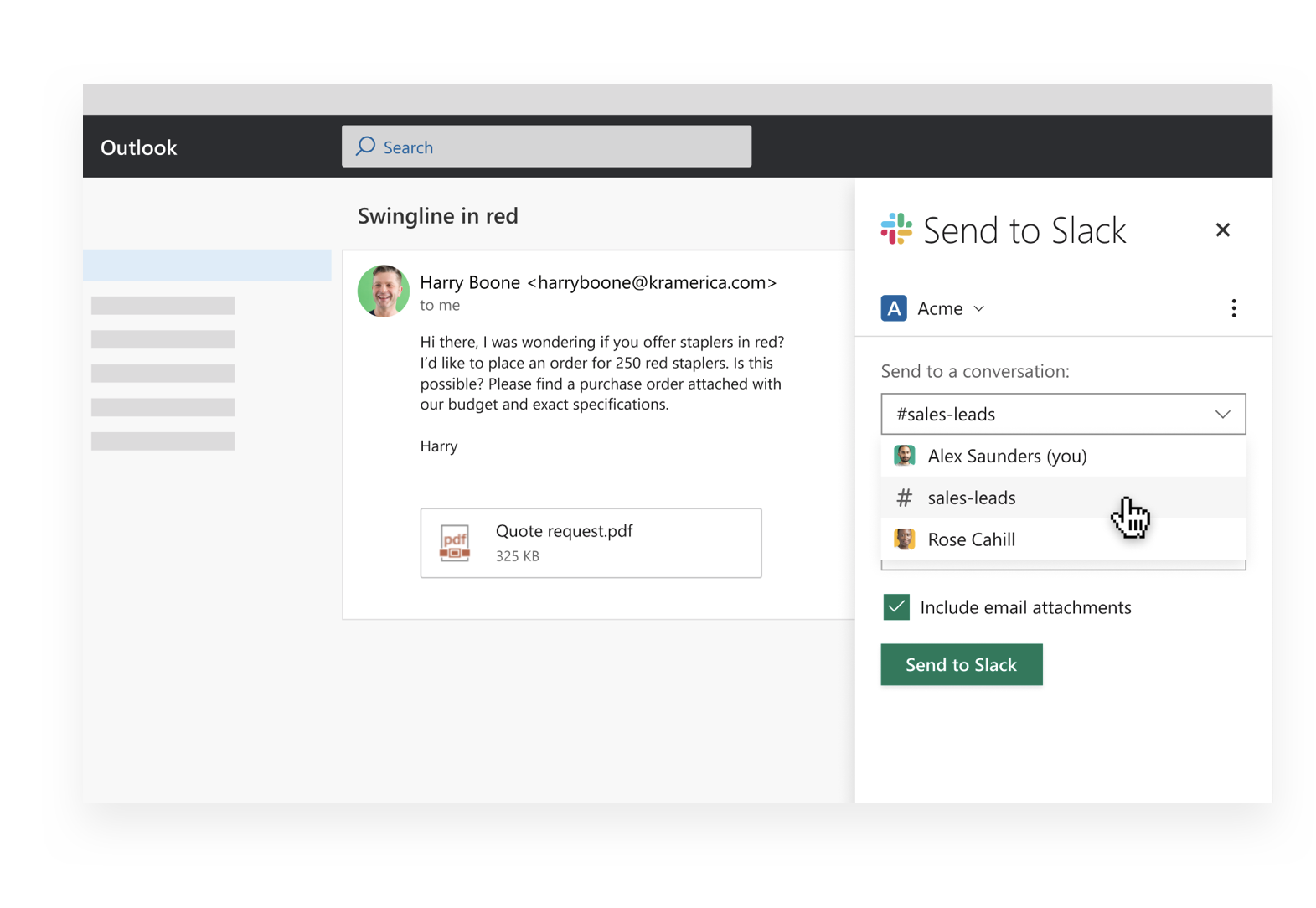The height and width of the screenshot is (908, 1316).
Task: Click the 325 KB file size text
Action: tap(518, 556)
